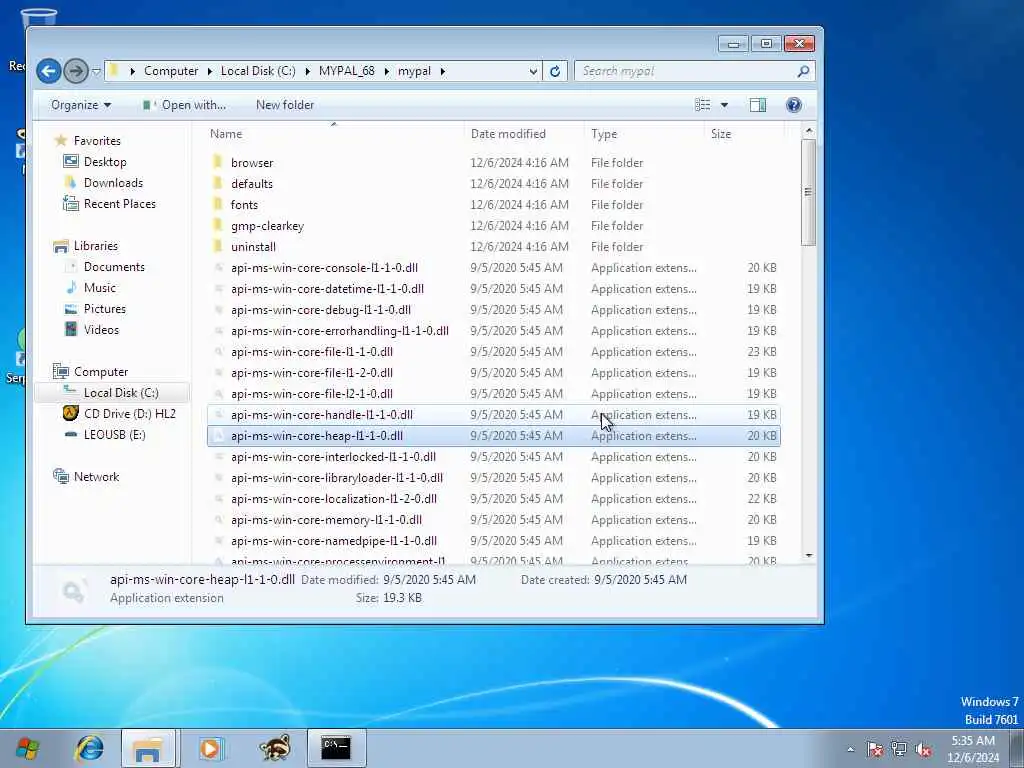Screen dimensions: 1024x768
Task: Select Libraries in the navigation pane
Action: tap(95, 246)
